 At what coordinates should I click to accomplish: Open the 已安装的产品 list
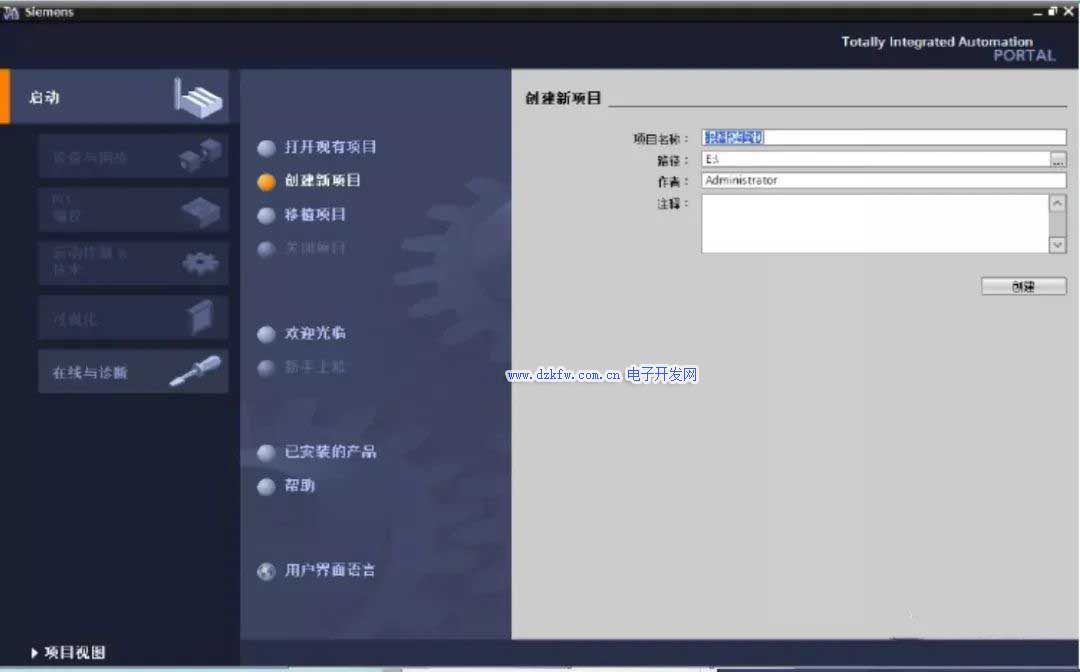(331, 452)
